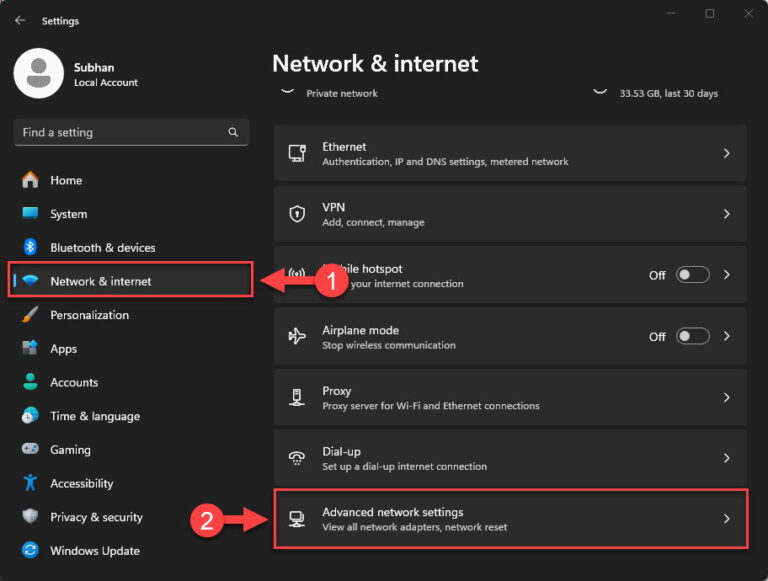Click the Off label beside Mobile hotspot
Screen dimensions: 768x581
pos(657,275)
